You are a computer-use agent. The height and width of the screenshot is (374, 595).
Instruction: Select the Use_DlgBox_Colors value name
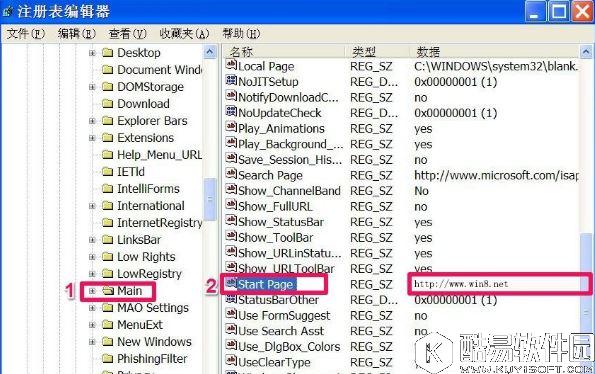289,347
